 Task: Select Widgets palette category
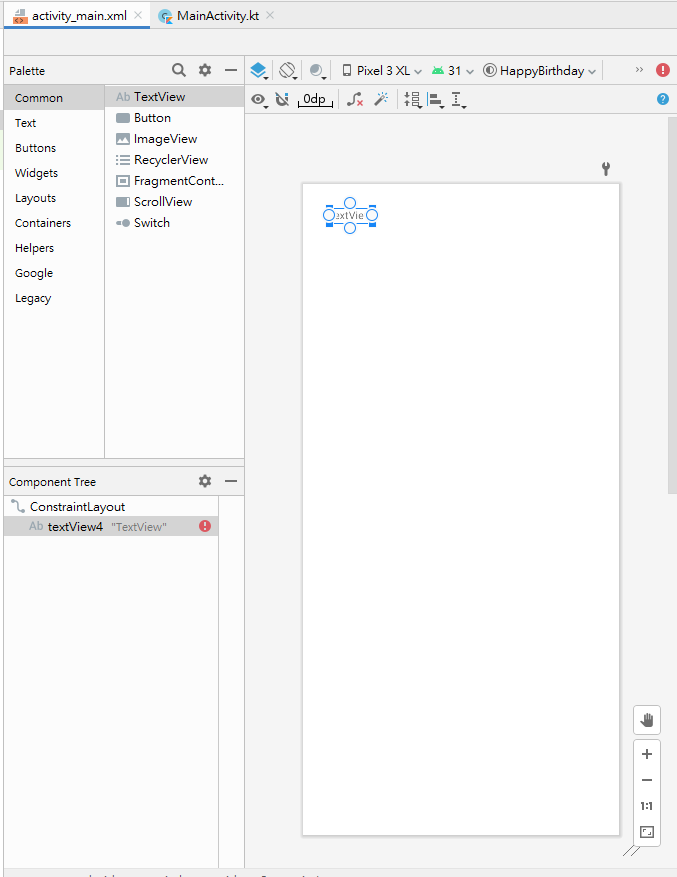coord(54,173)
